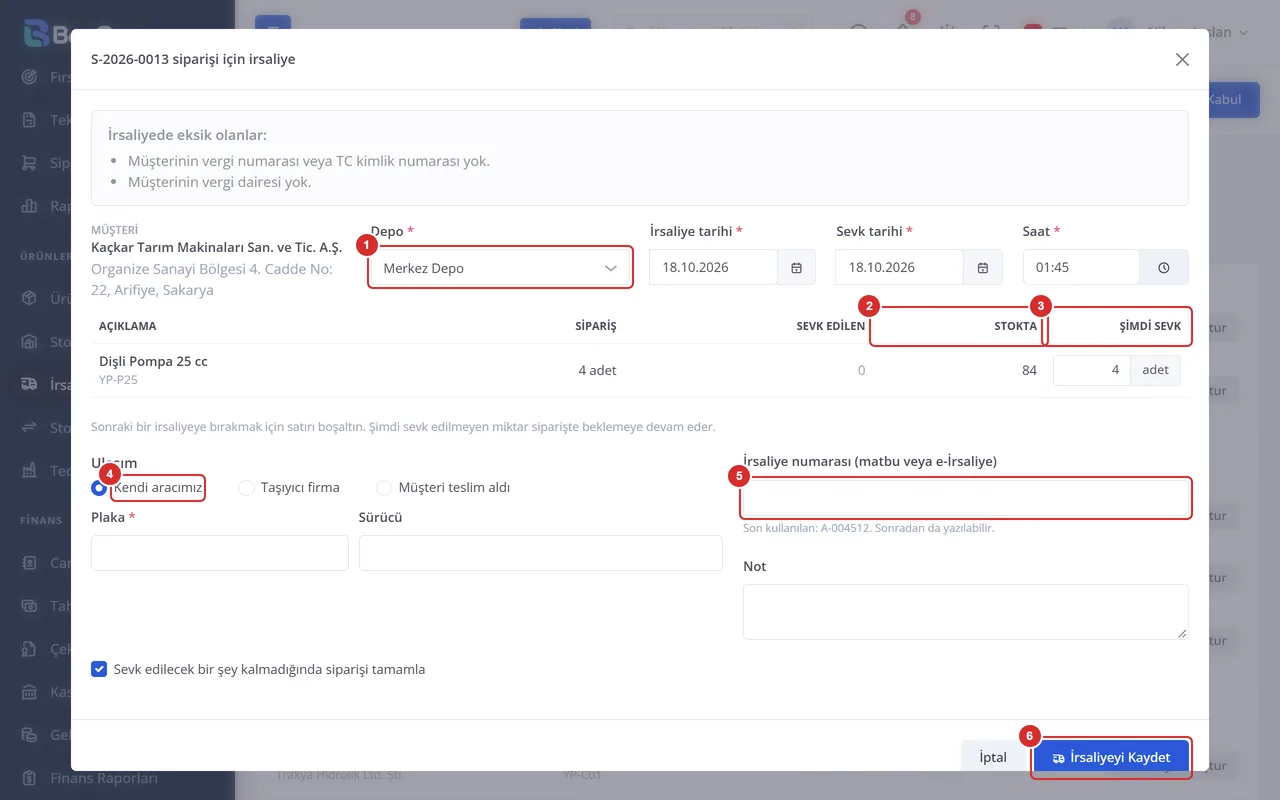Open the İrsaliye tarihi calendar picker icon
1280x800 pixels.
coord(797,268)
